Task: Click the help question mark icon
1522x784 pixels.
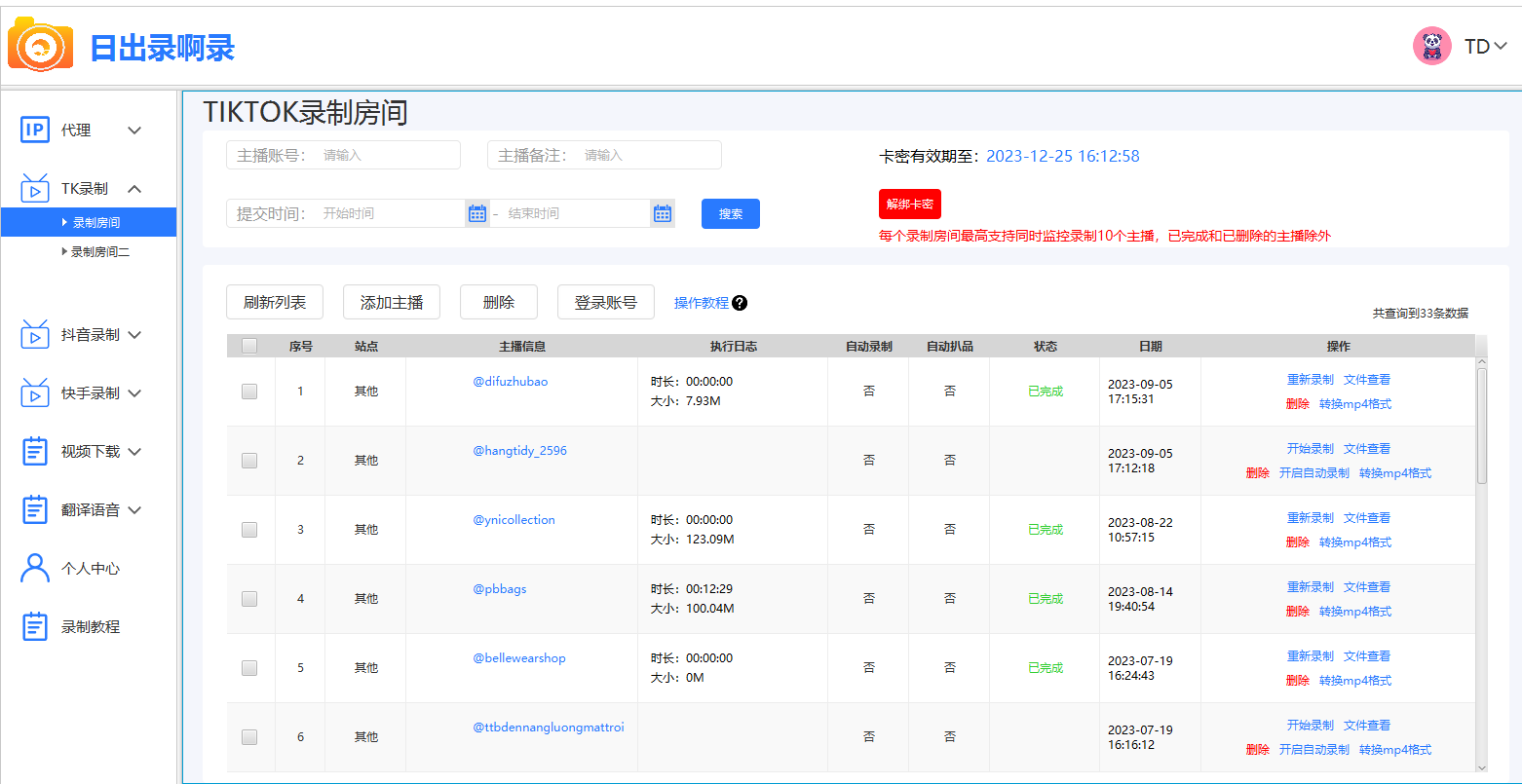Action: pos(740,303)
